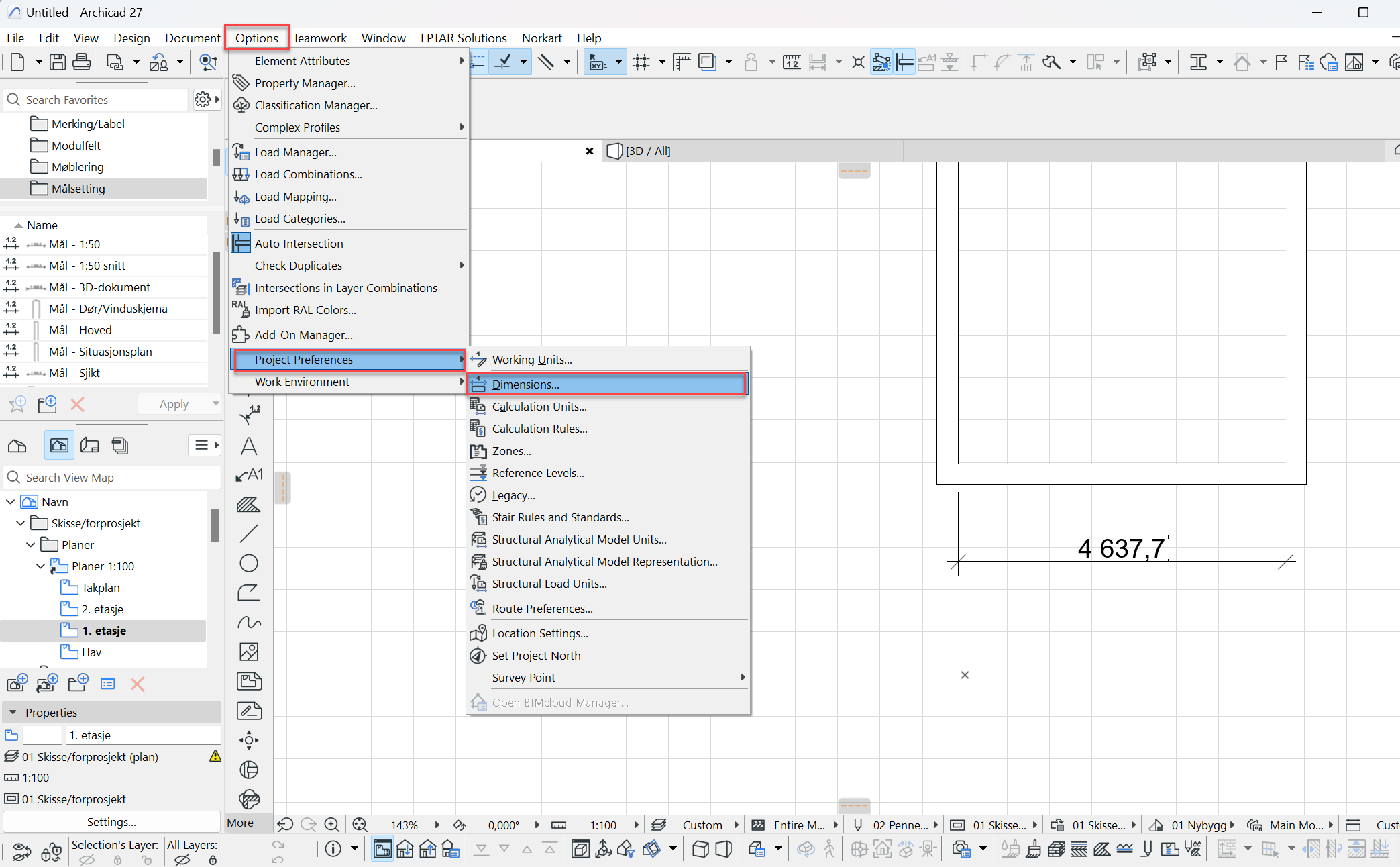Click the Save icon in toolbar
1400x867 pixels.
click(x=58, y=62)
